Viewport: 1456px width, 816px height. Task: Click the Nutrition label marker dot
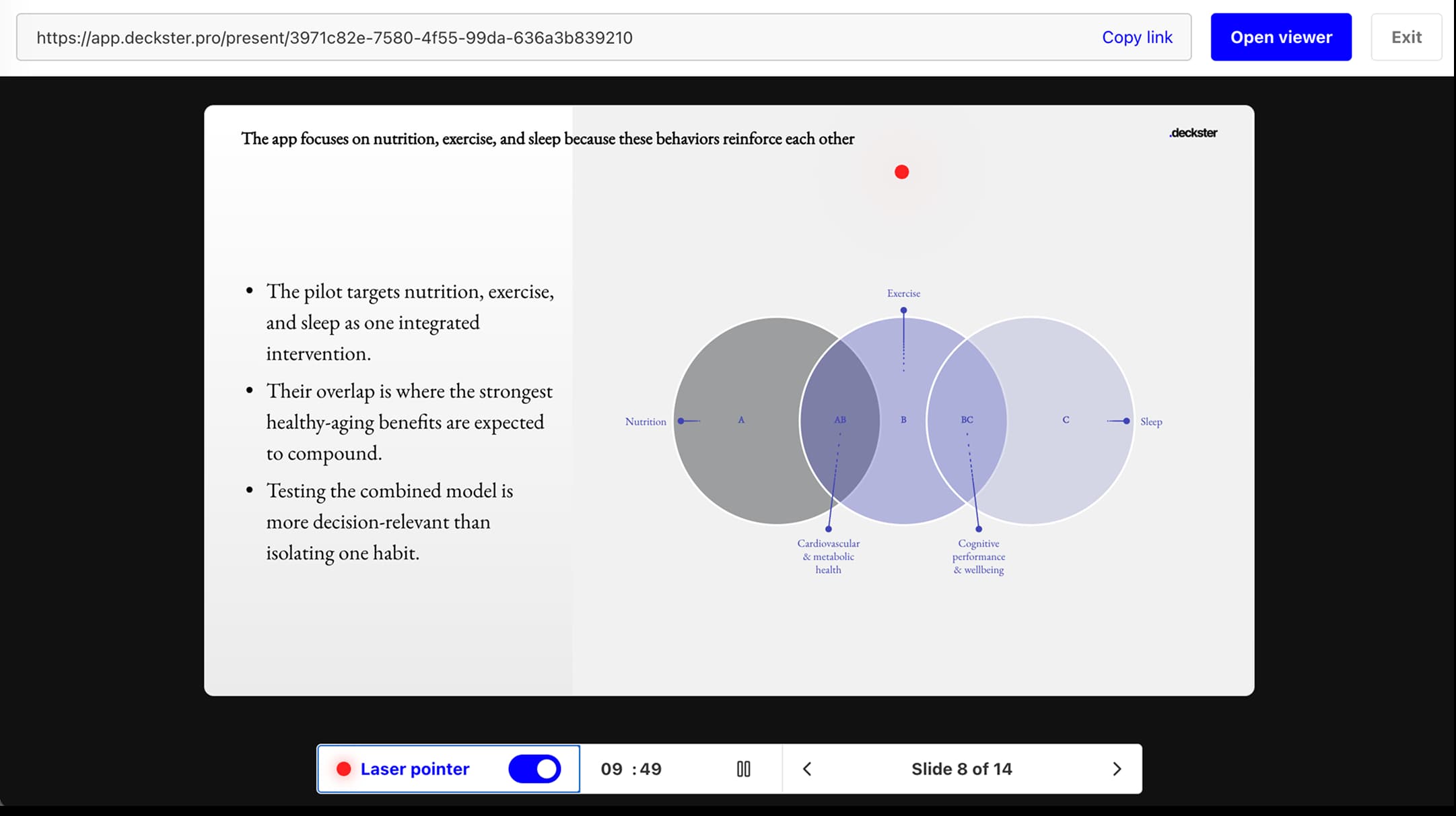click(x=681, y=421)
